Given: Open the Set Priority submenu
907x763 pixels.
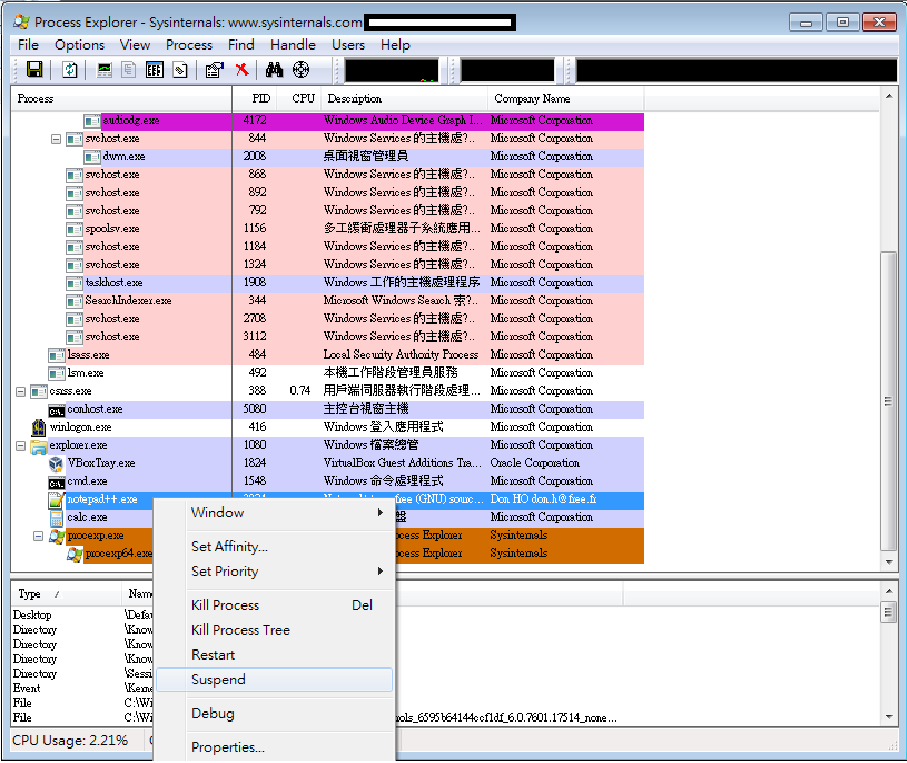Looking at the screenshot, I should (275, 572).
